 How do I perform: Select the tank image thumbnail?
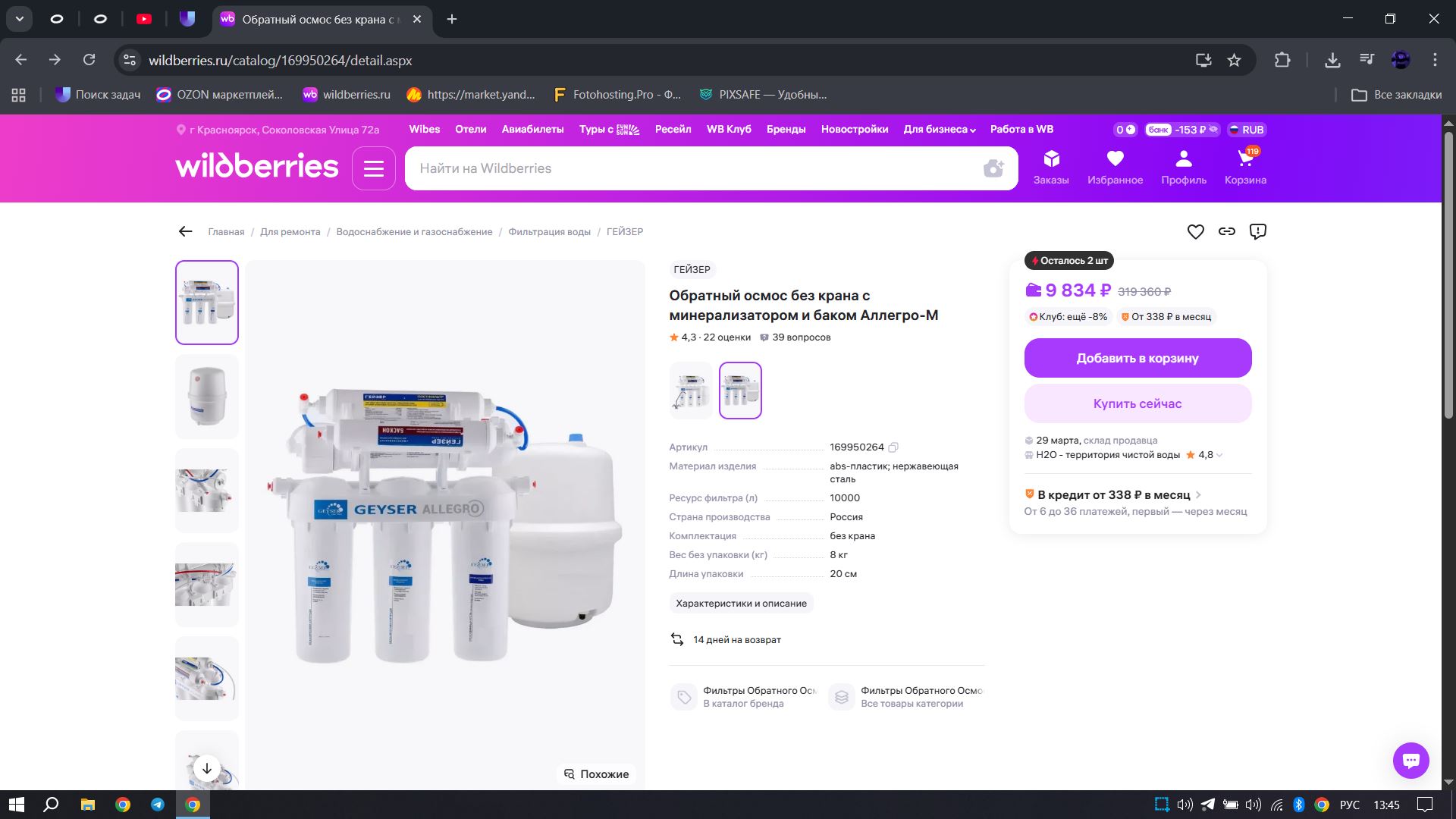pyautogui.click(x=207, y=397)
